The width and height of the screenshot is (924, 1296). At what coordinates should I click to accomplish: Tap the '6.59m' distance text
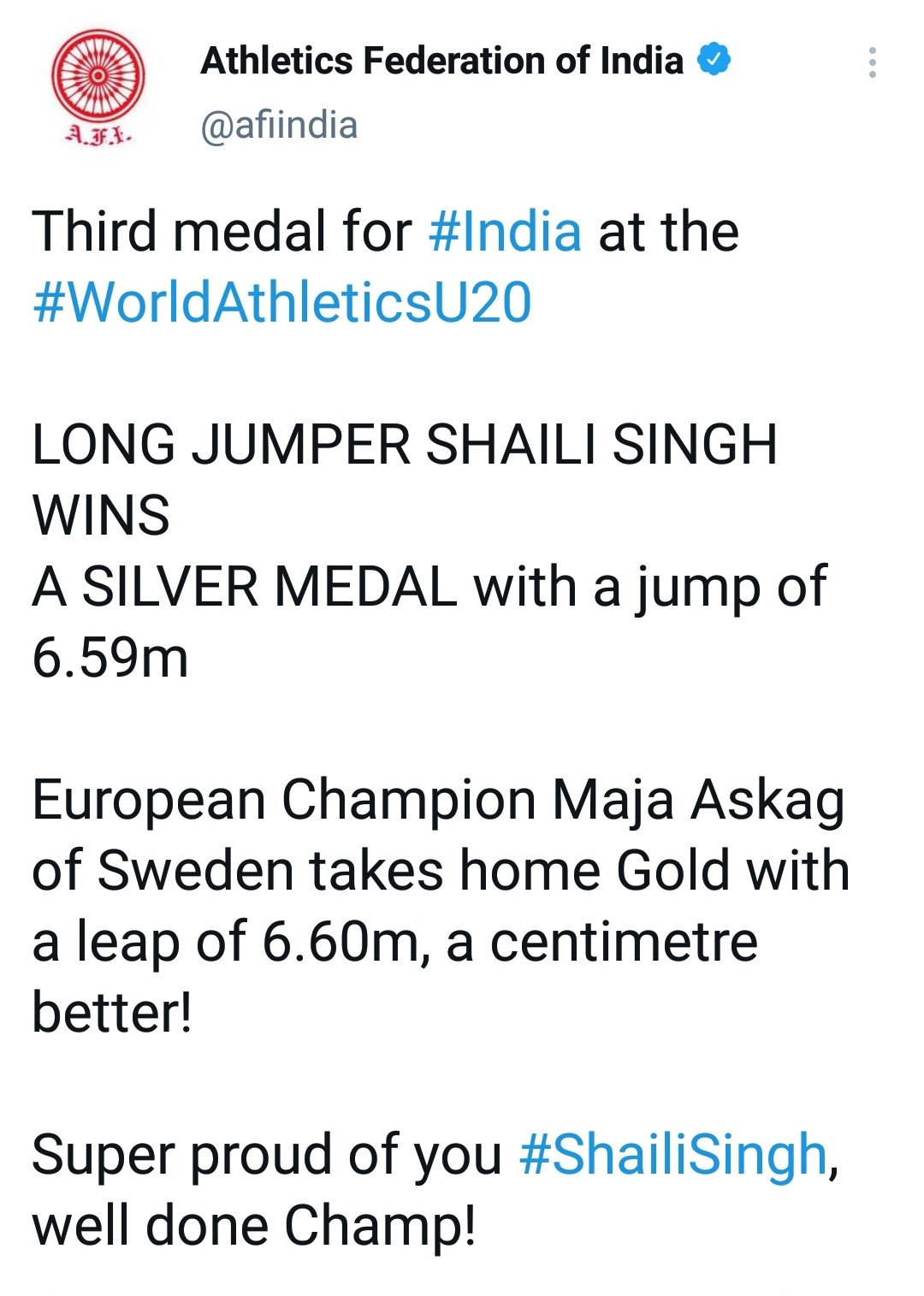110,657
